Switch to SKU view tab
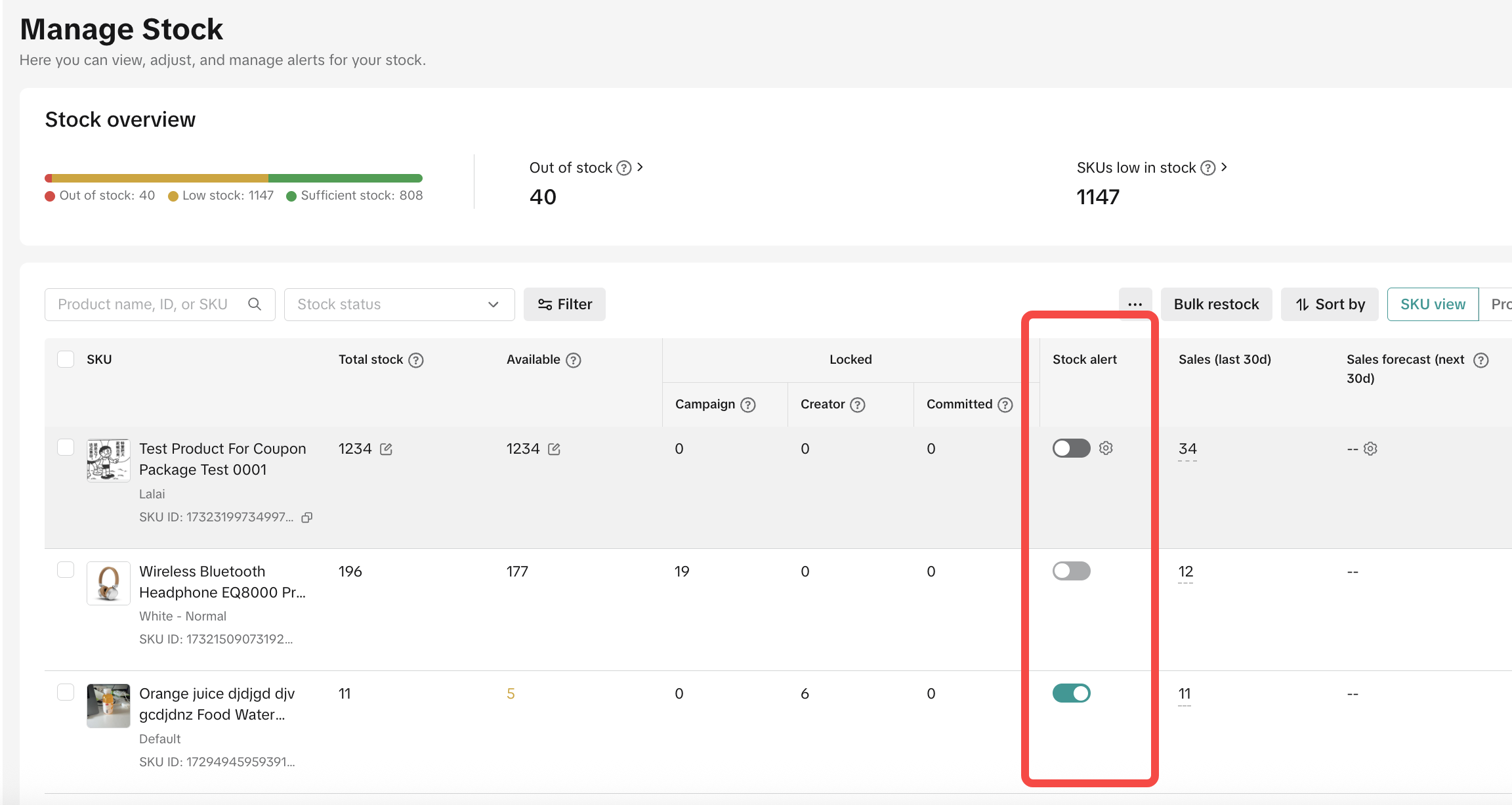The height and width of the screenshot is (805, 1512). click(1433, 304)
